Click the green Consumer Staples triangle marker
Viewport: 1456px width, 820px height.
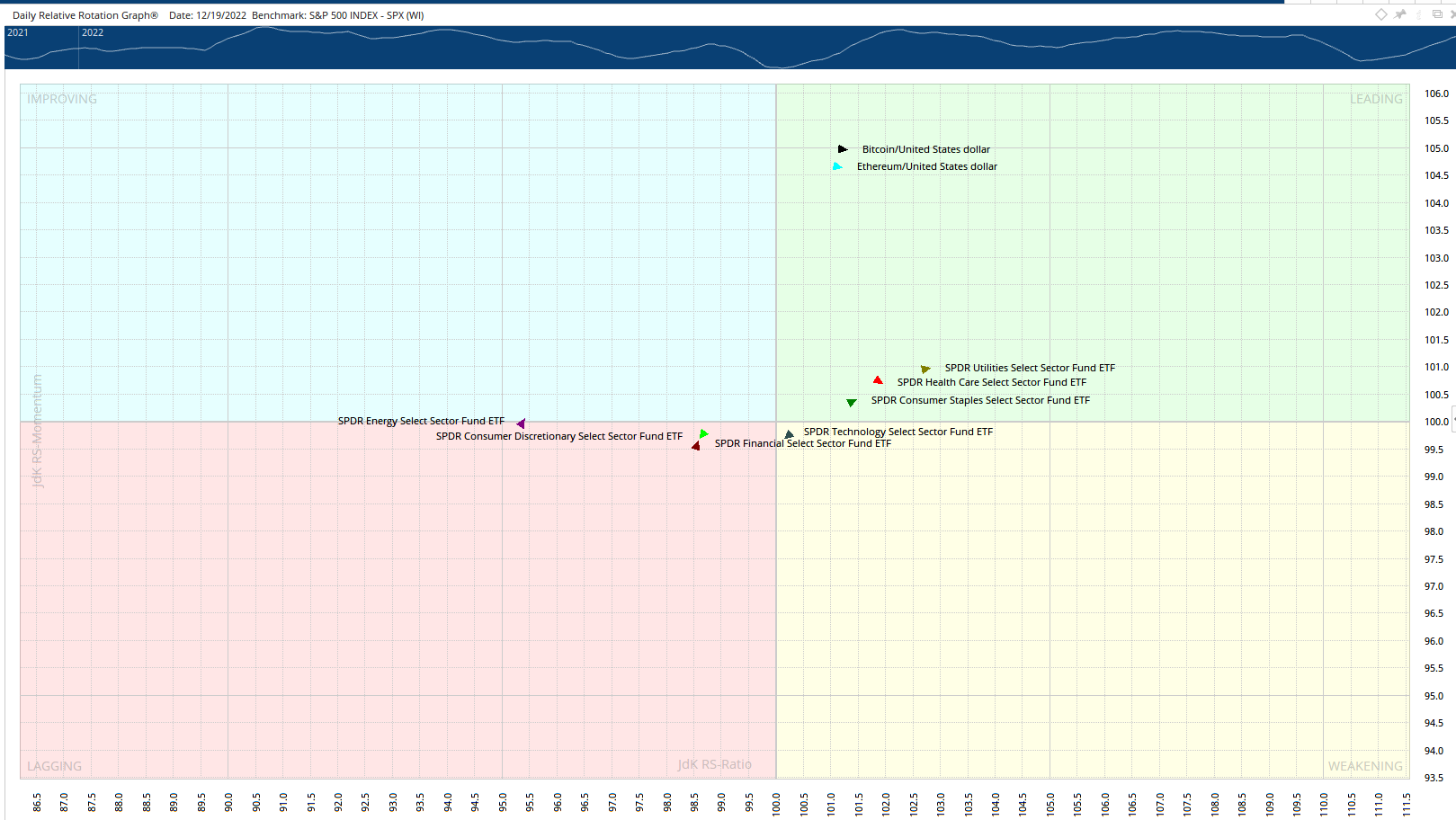[x=851, y=402]
